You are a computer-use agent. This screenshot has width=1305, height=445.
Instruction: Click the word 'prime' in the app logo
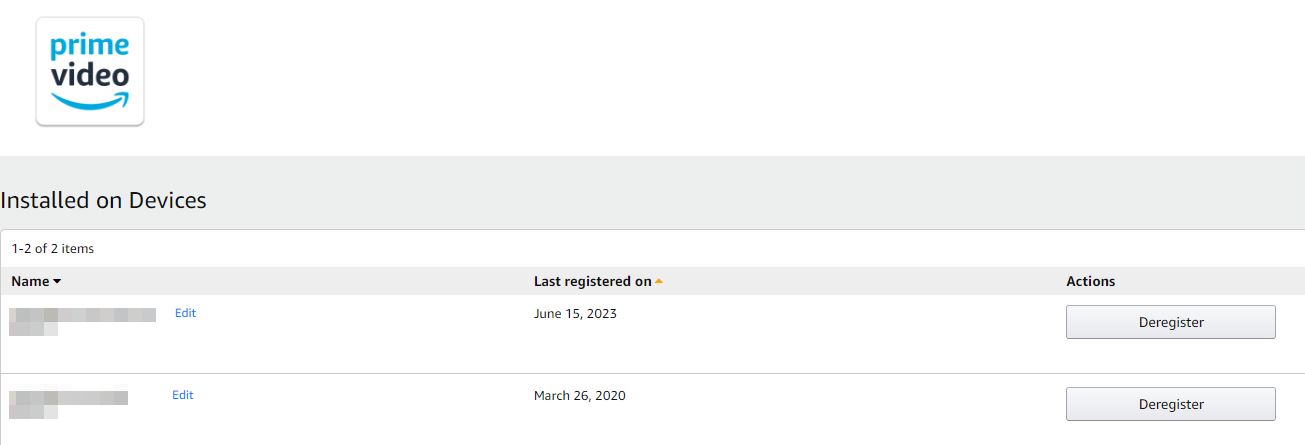point(90,47)
